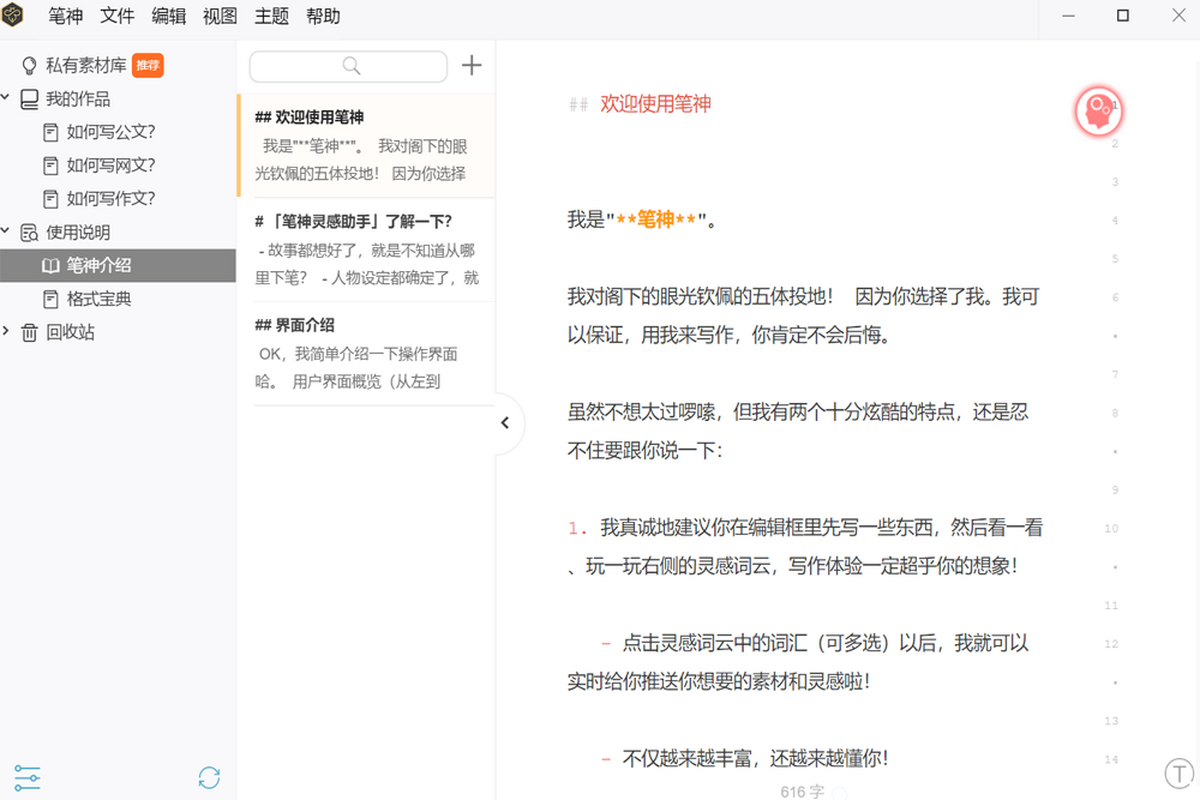Collapse the note list panel arrow
The image size is (1200, 800).
[x=505, y=423]
